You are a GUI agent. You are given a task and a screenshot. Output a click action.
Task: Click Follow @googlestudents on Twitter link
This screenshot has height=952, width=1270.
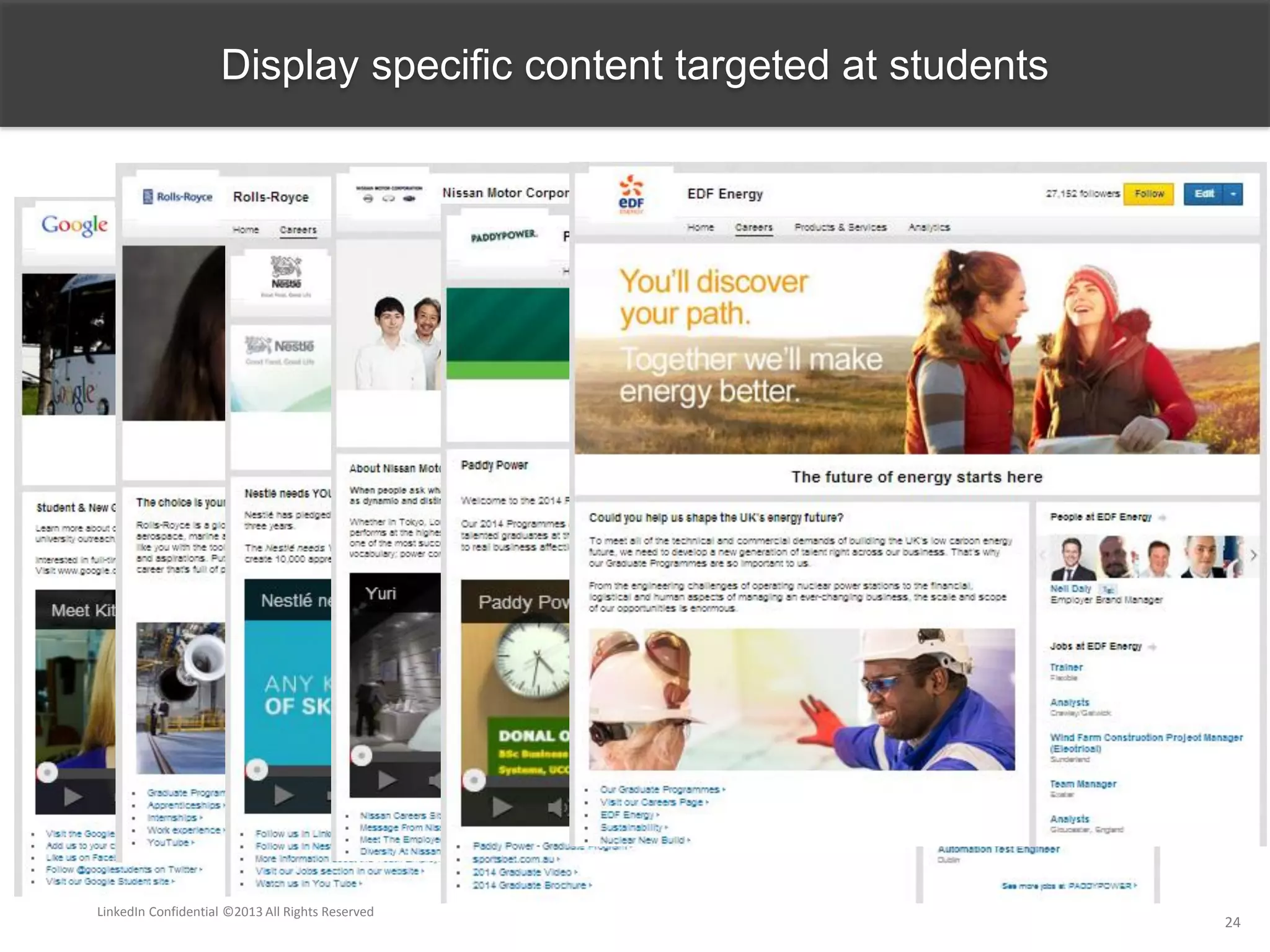tap(124, 870)
